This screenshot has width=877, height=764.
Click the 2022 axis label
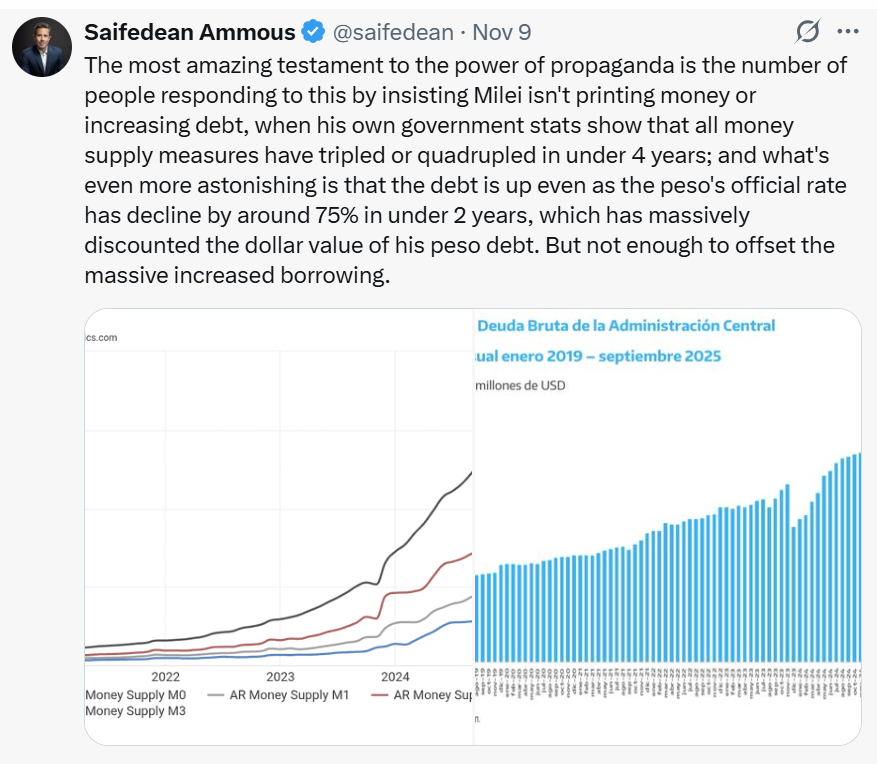coord(165,676)
